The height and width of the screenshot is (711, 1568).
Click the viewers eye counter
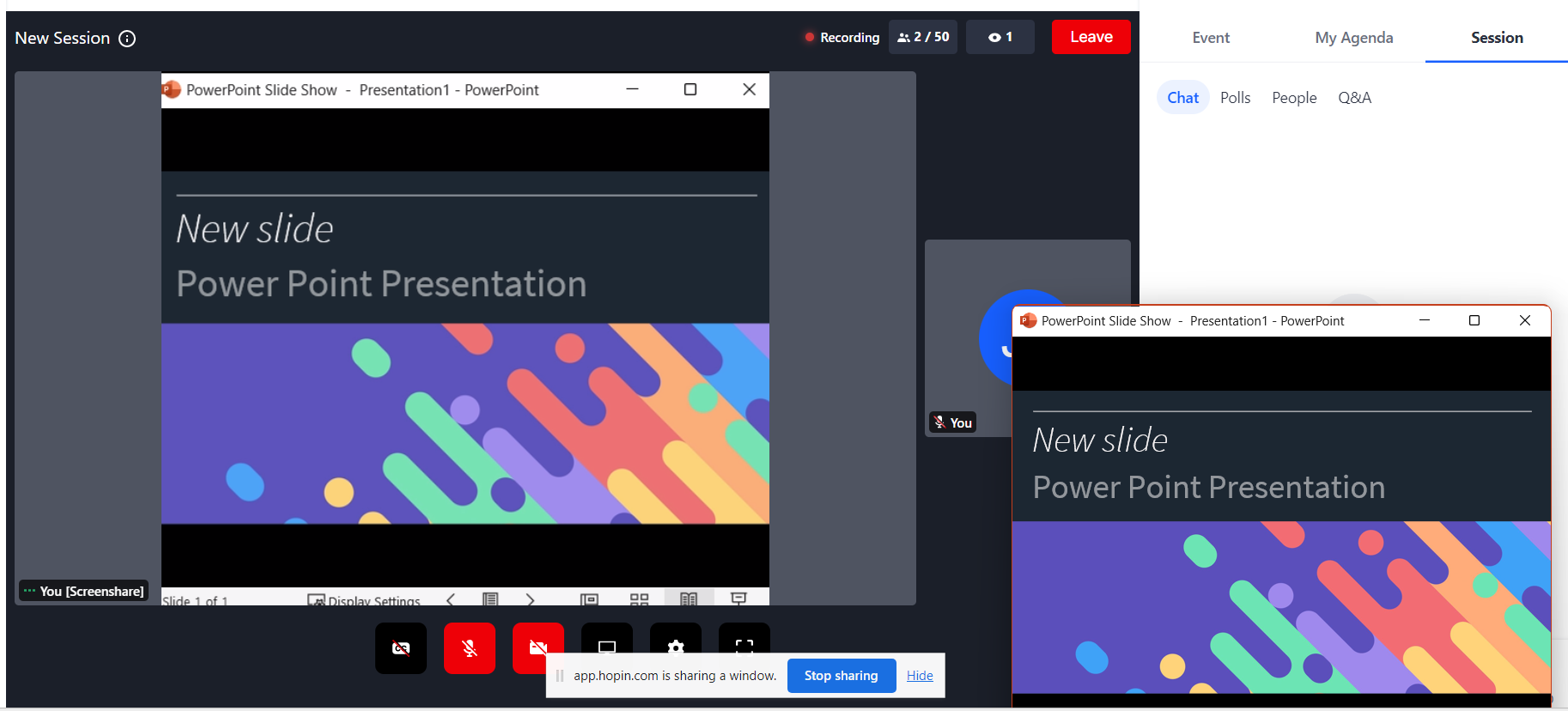[1000, 37]
